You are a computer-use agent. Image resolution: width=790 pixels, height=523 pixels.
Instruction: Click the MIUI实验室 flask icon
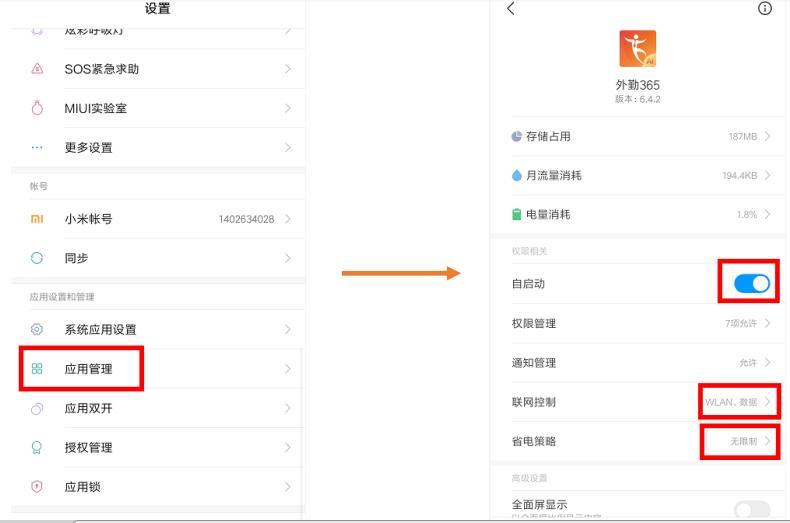tap(37, 108)
